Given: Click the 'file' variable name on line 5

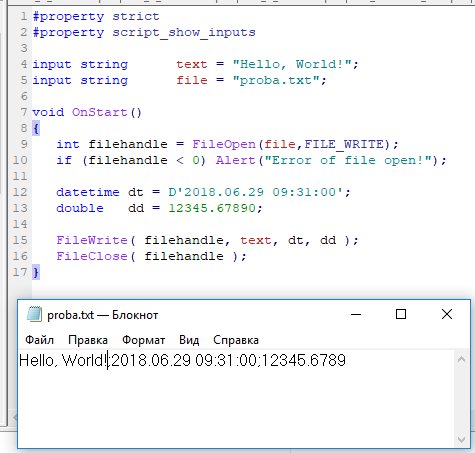Looking at the screenshot, I should pyautogui.click(x=192, y=80).
